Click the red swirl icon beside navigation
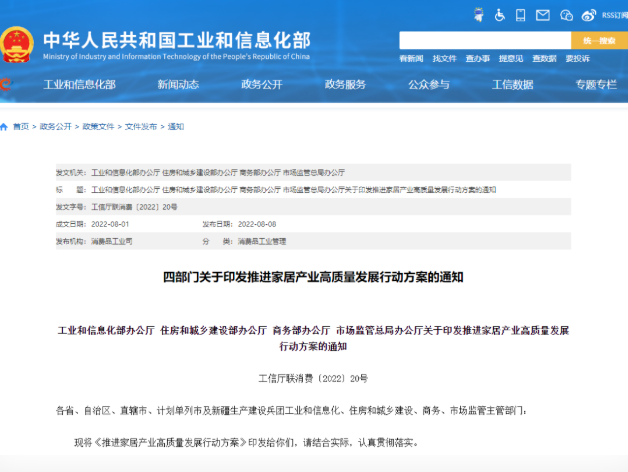The image size is (628, 472). click(6, 85)
